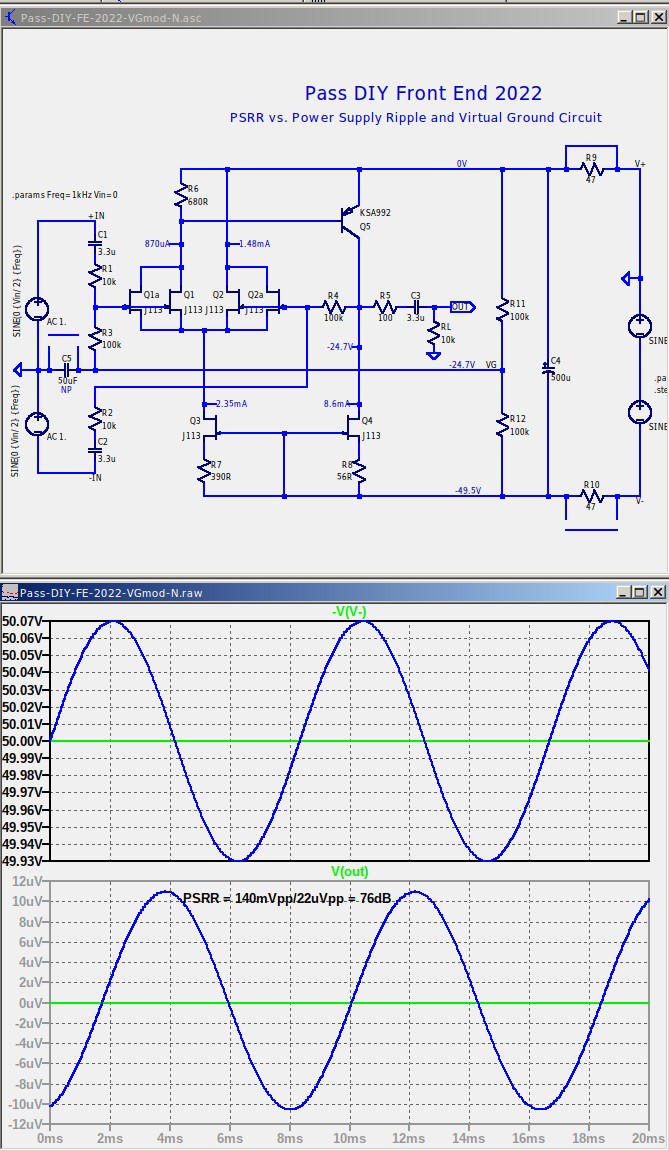Select JFET Q3 current source
Image resolution: width=669 pixels, height=1151 pixels.
pos(209,427)
